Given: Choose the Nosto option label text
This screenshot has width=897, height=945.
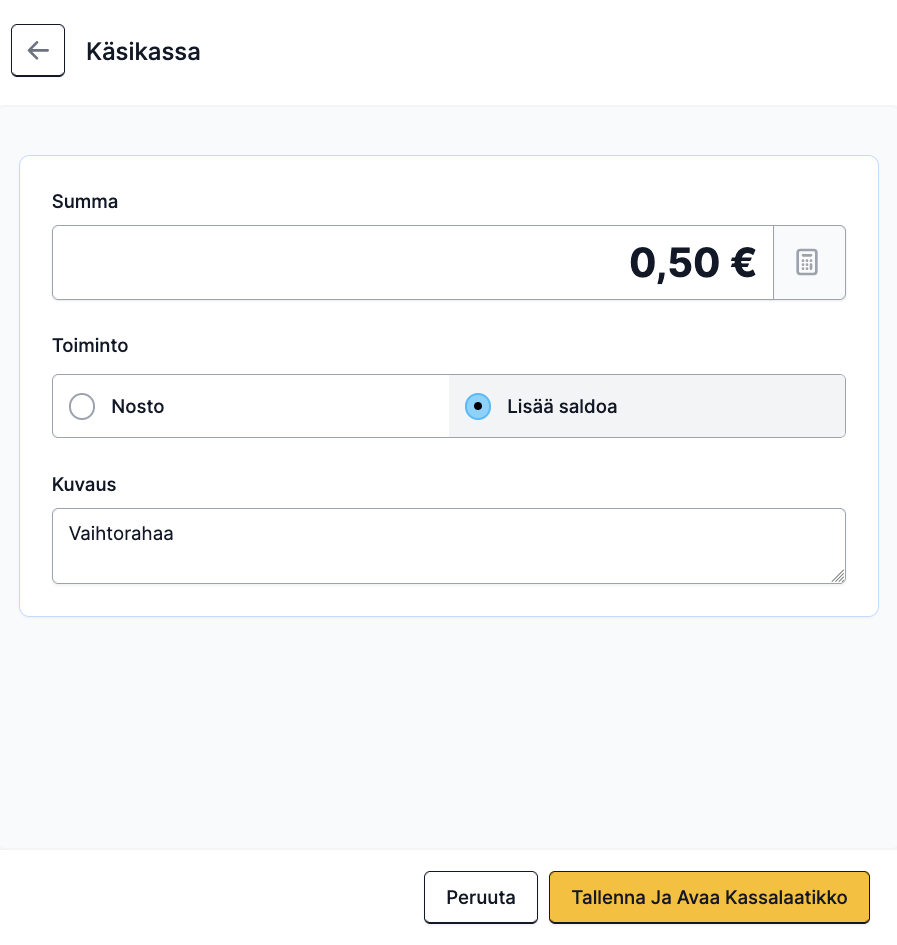Looking at the screenshot, I should 138,406.
